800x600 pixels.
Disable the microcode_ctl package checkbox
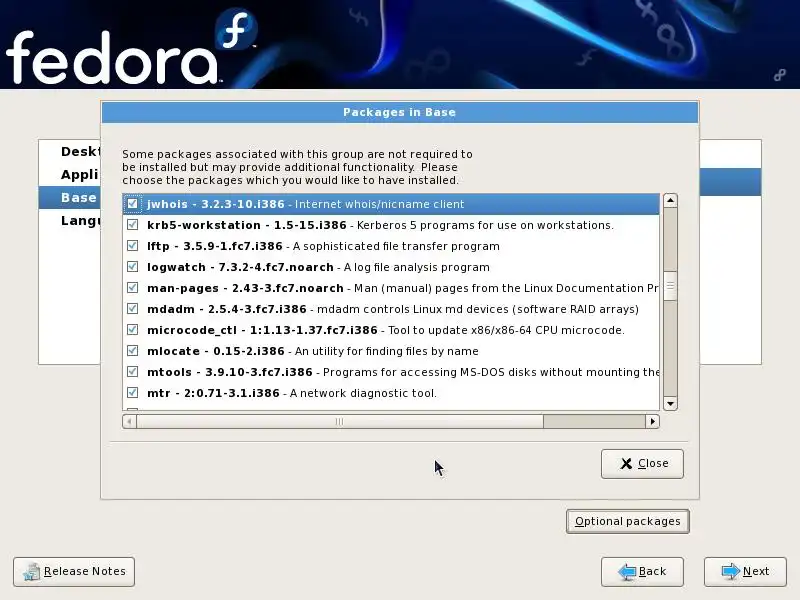[133, 329]
